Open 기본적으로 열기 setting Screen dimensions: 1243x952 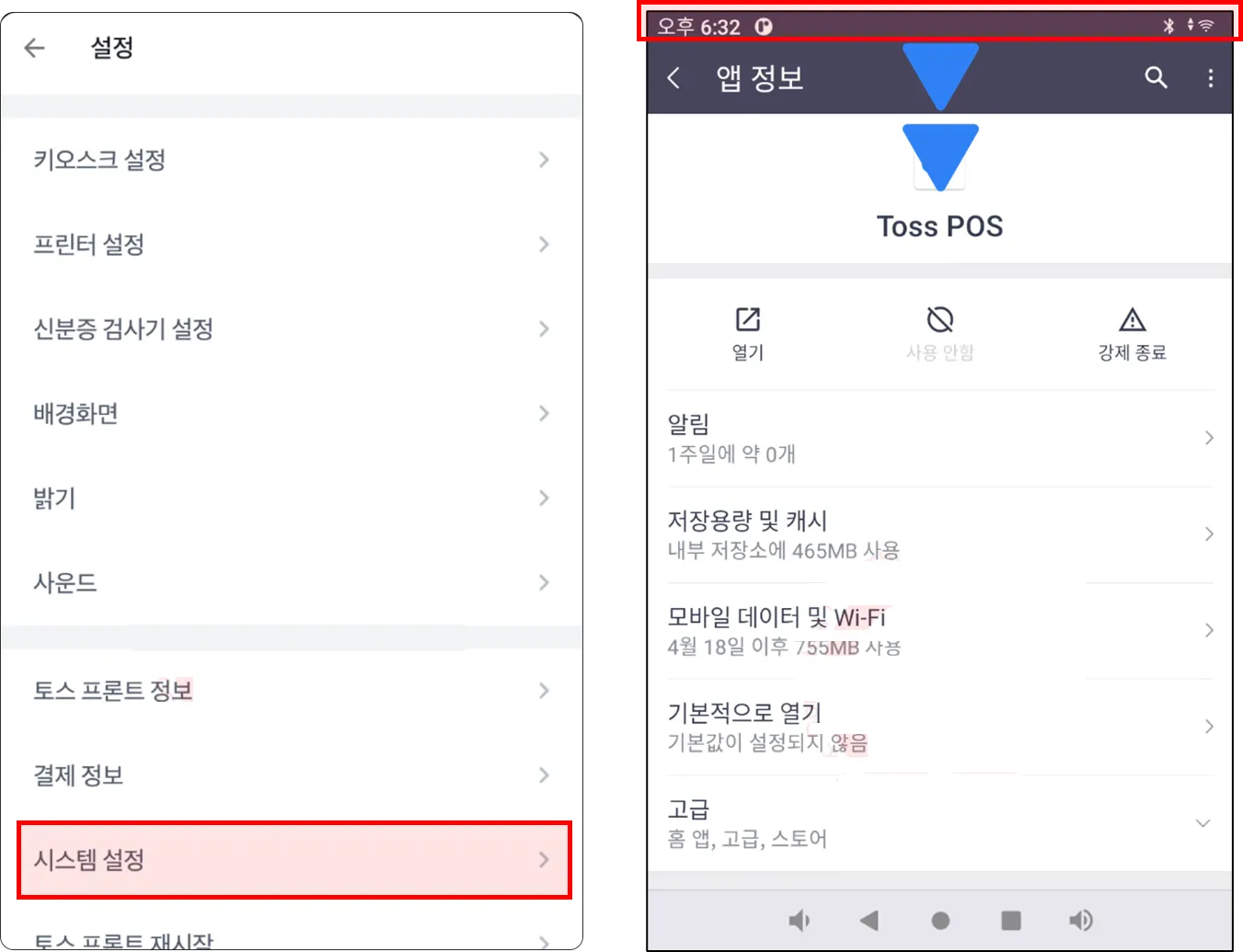[940, 727]
